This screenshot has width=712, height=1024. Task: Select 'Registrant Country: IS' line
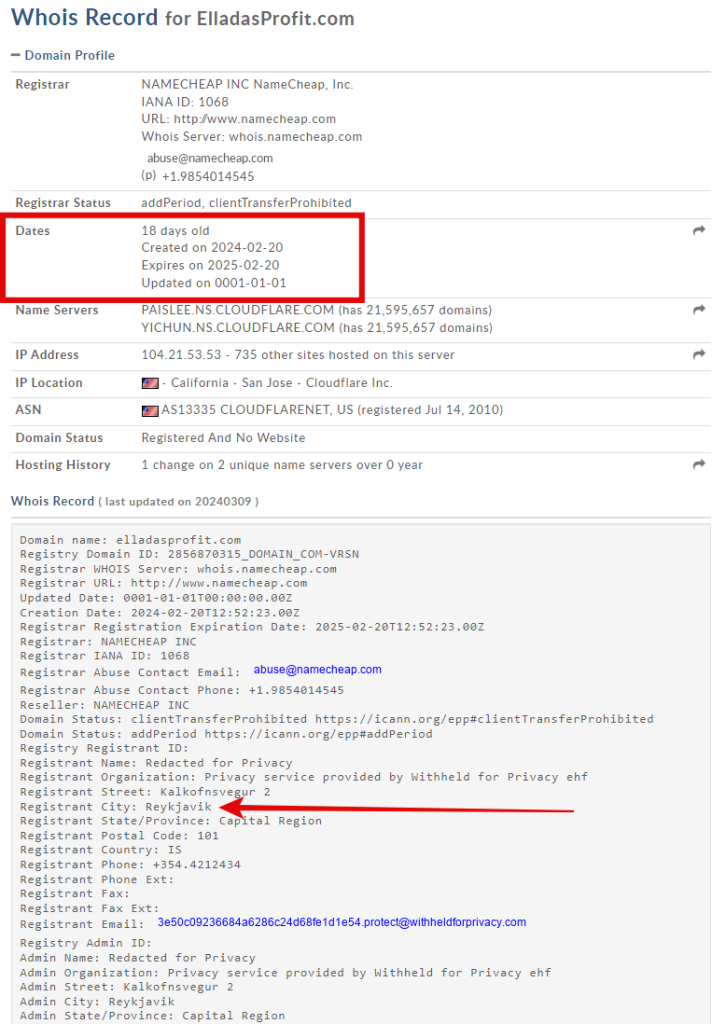101,850
